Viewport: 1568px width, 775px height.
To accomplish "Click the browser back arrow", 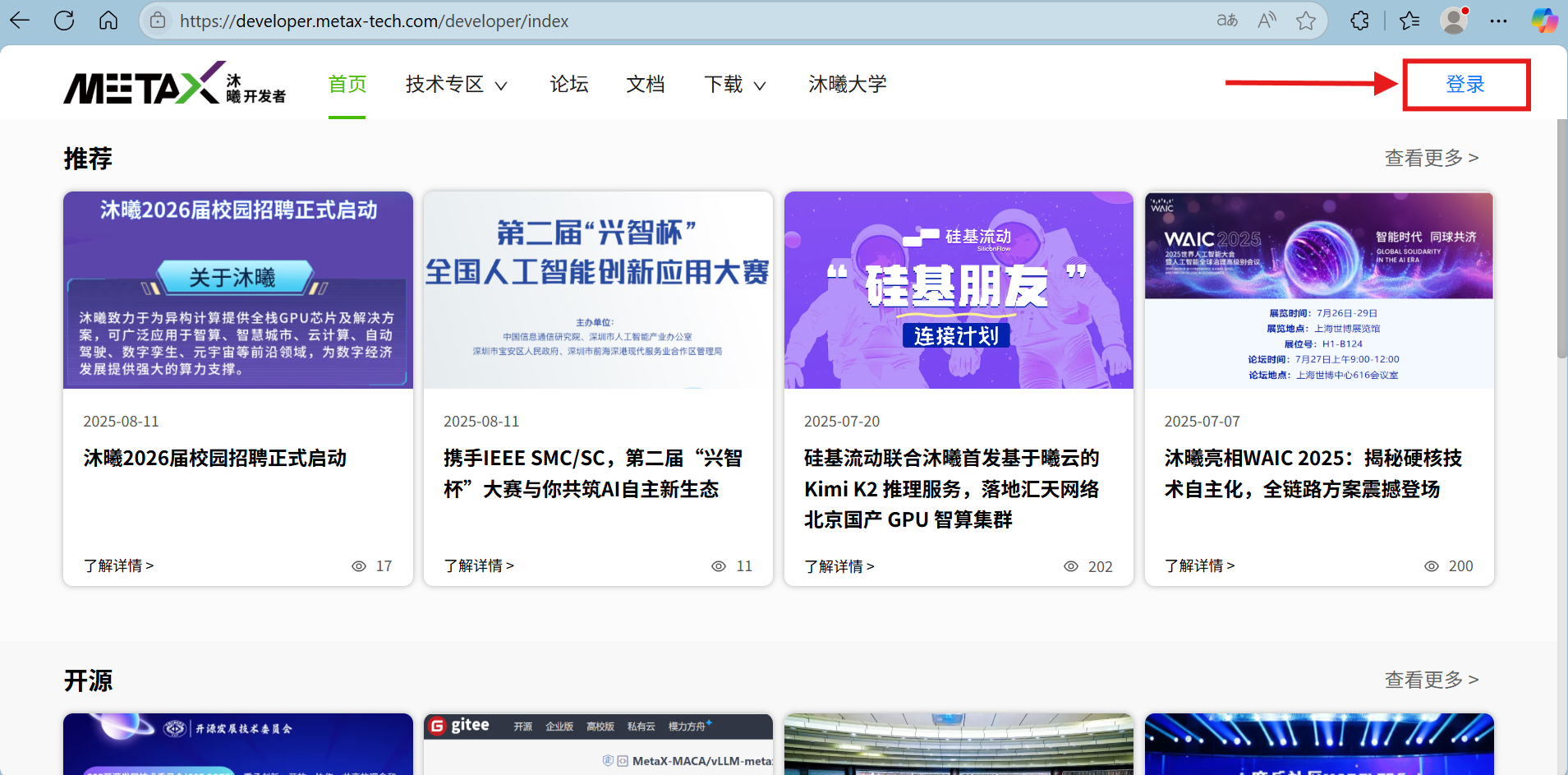I will [x=21, y=21].
